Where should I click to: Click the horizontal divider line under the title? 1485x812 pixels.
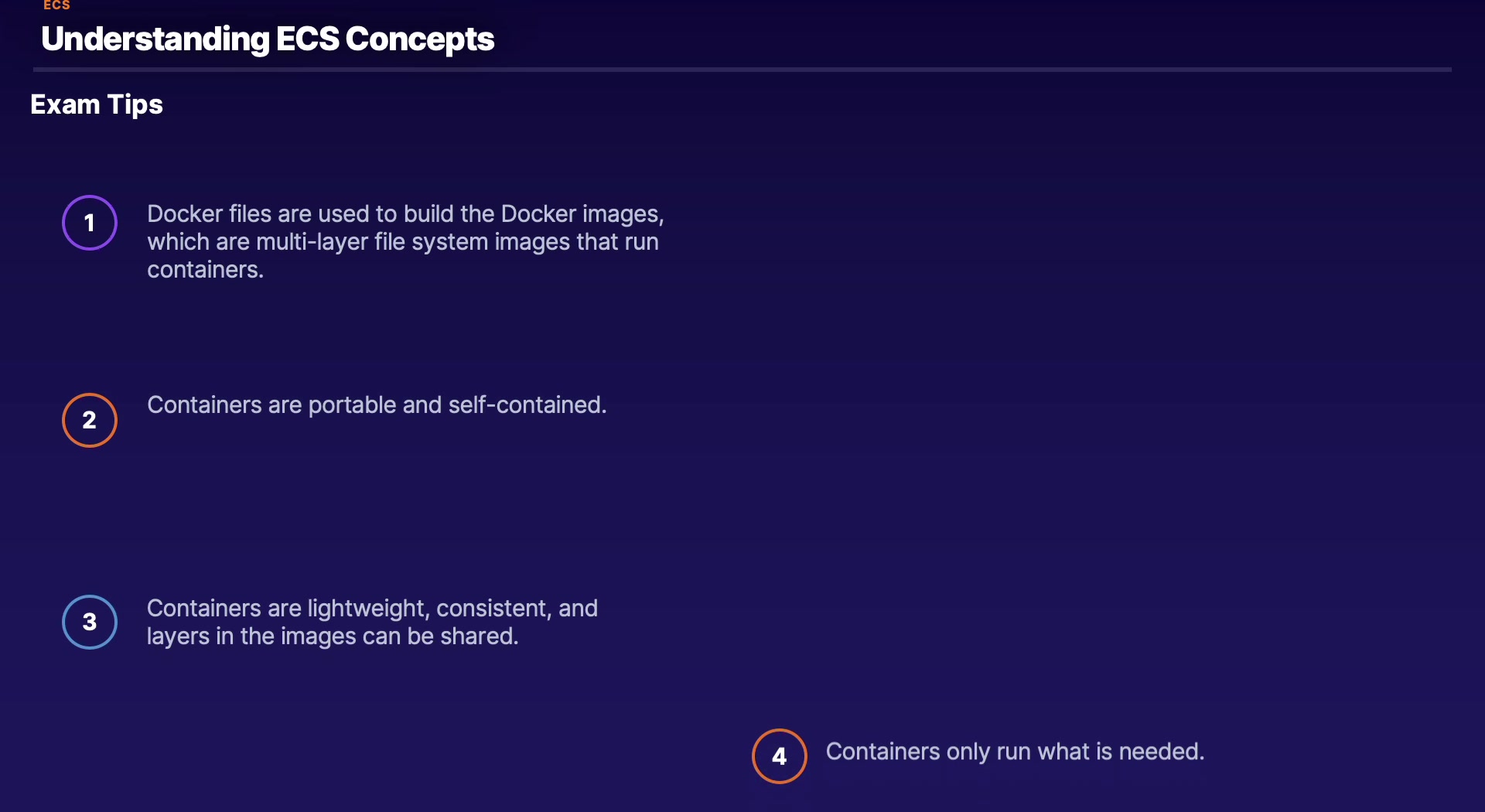(742, 70)
